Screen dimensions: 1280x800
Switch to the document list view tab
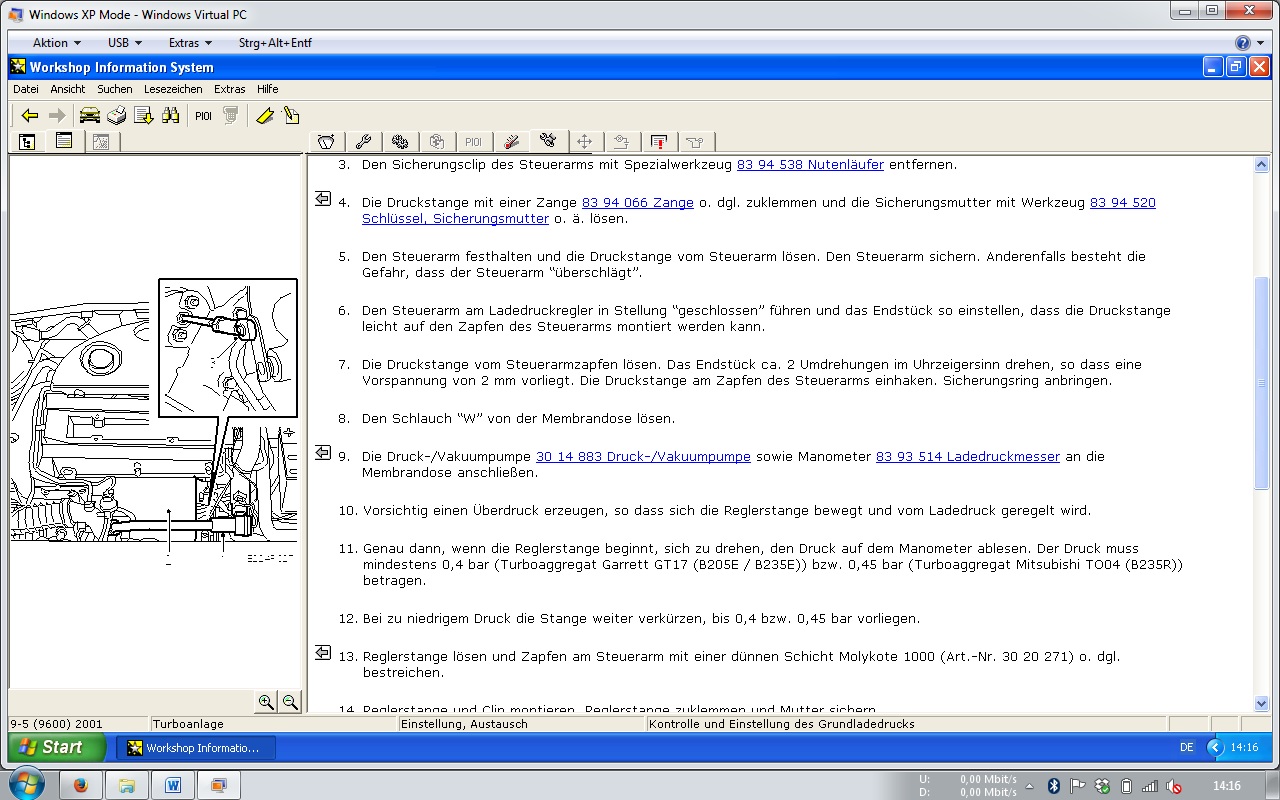(x=64, y=141)
